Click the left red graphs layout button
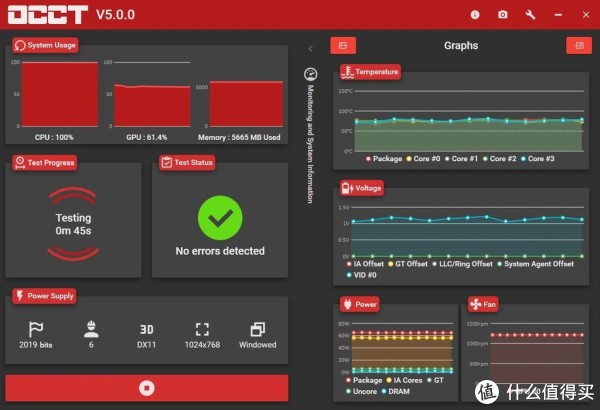Screen dimensions: 600x410 coord(343,46)
